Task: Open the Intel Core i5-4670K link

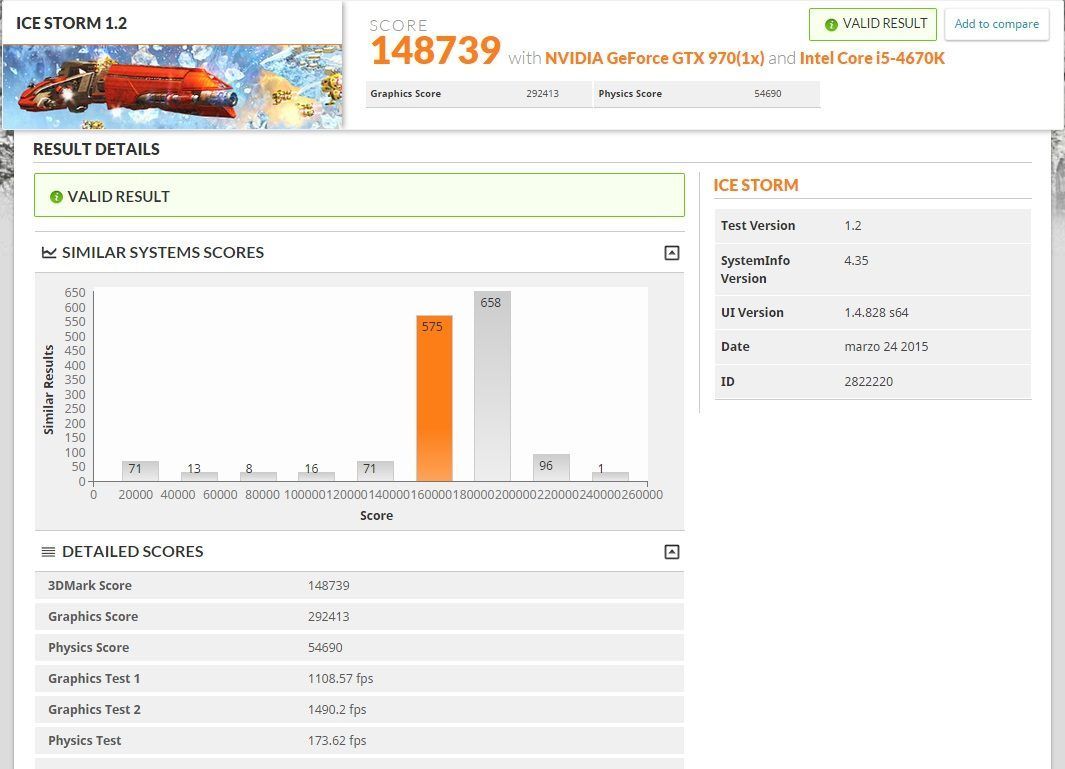Action: (x=872, y=58)
